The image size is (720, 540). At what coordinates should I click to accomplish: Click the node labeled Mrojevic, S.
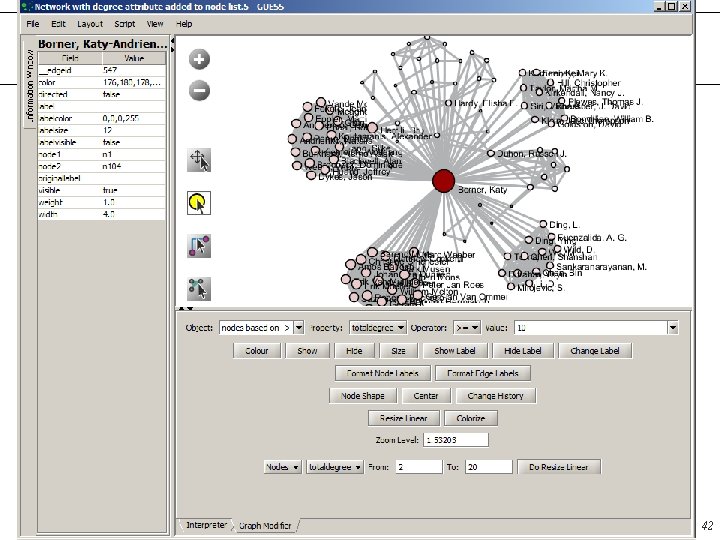point(511,287)
